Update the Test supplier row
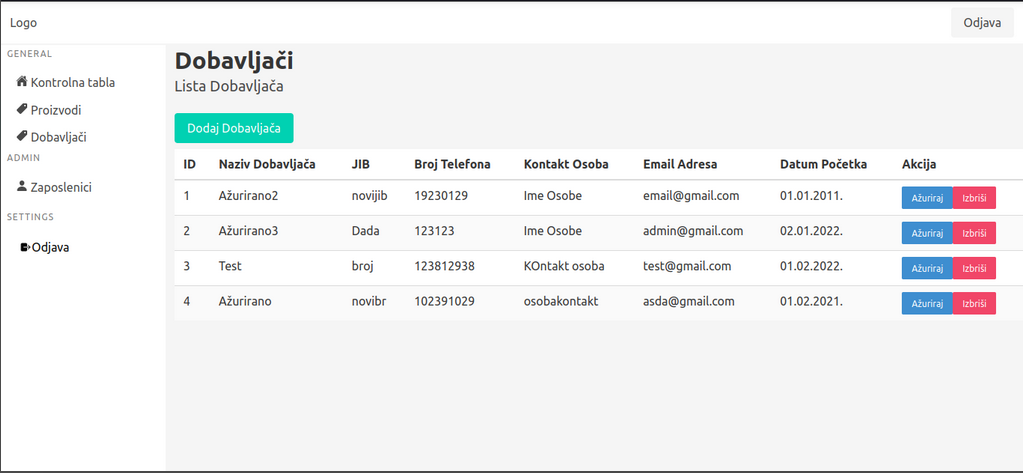 coord(927,268)
